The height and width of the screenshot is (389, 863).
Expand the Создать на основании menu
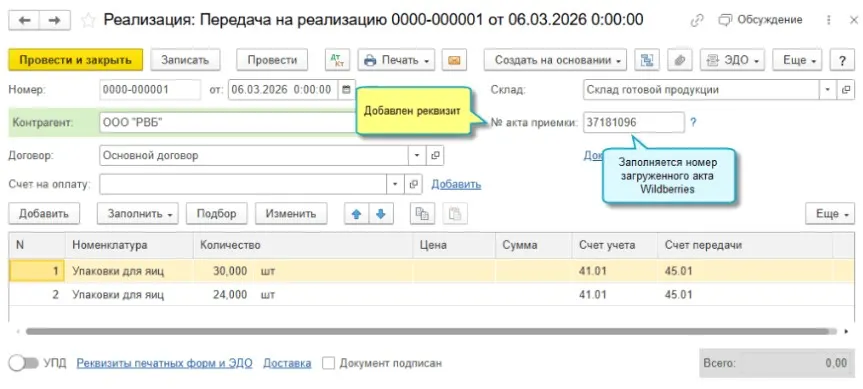(x=555, y=60)
